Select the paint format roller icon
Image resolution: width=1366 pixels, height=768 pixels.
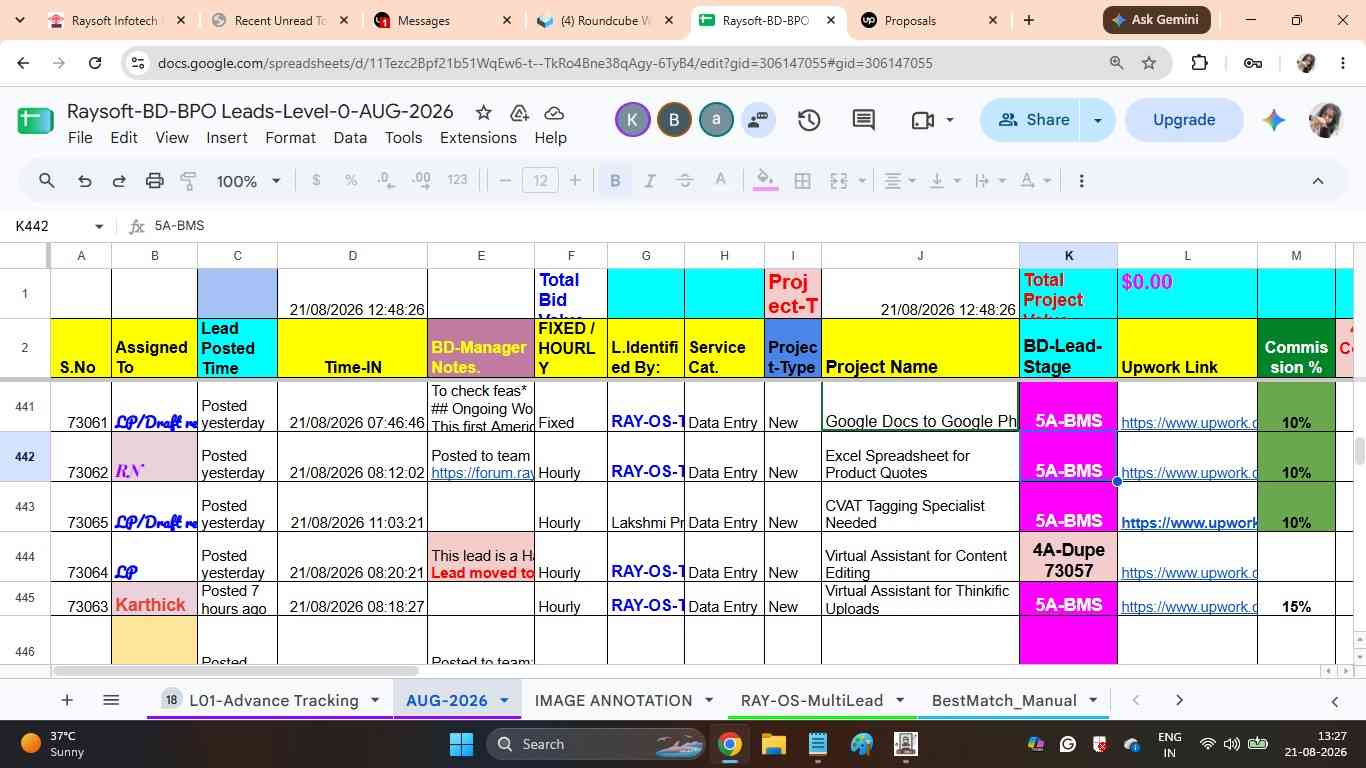pyautogui.click(x=188, y=181)
